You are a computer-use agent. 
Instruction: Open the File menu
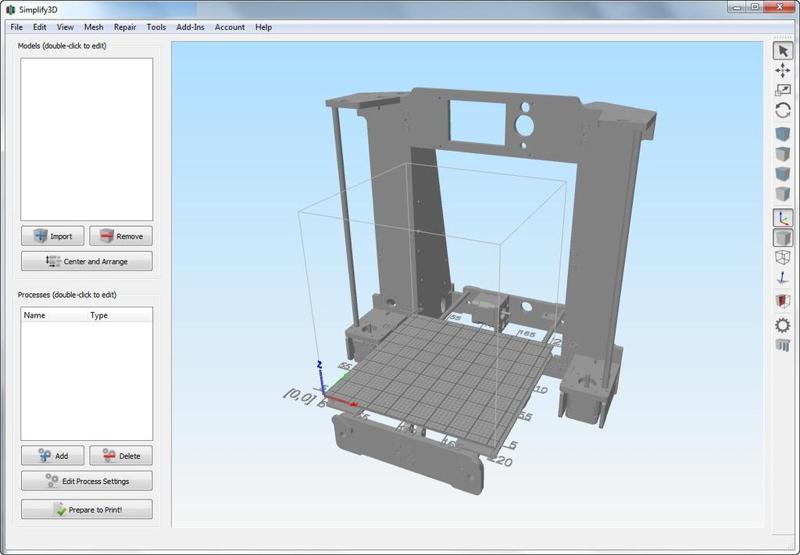[x=17, y=27]
